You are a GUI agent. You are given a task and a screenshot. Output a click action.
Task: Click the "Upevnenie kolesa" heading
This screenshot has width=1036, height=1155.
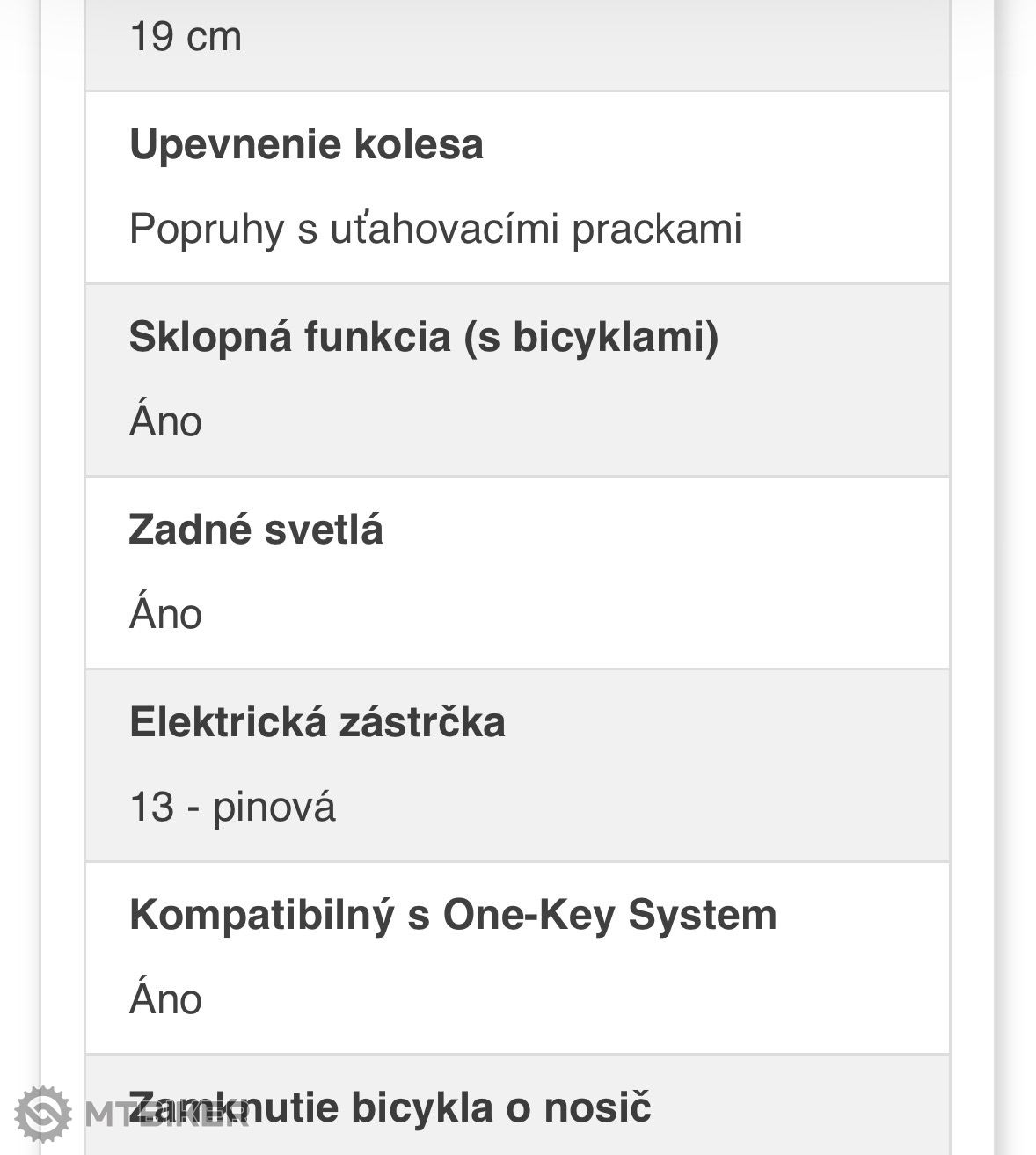pyautogui.click(x=306, y=144)
